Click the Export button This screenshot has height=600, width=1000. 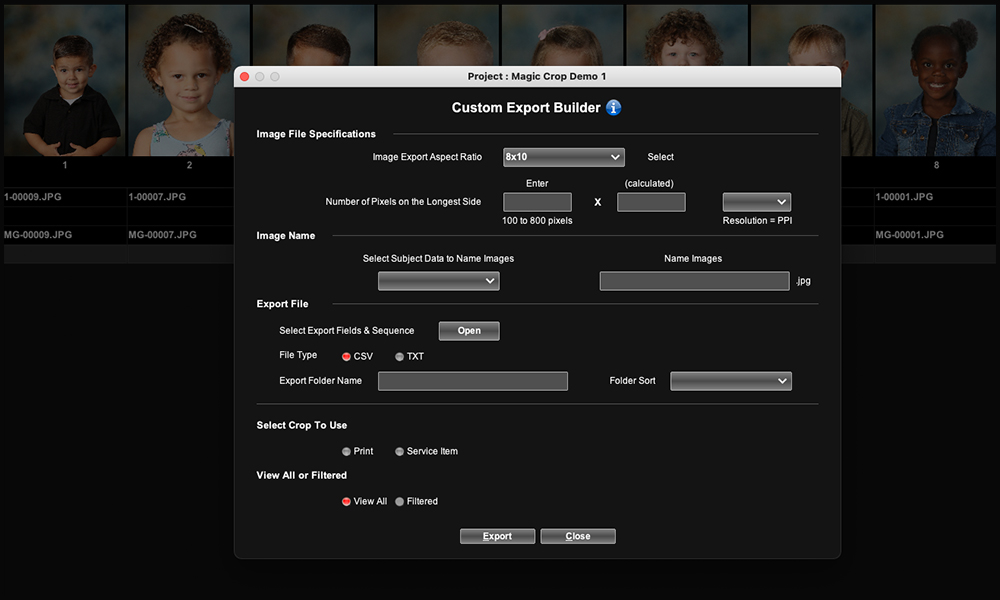click(497, 536)
